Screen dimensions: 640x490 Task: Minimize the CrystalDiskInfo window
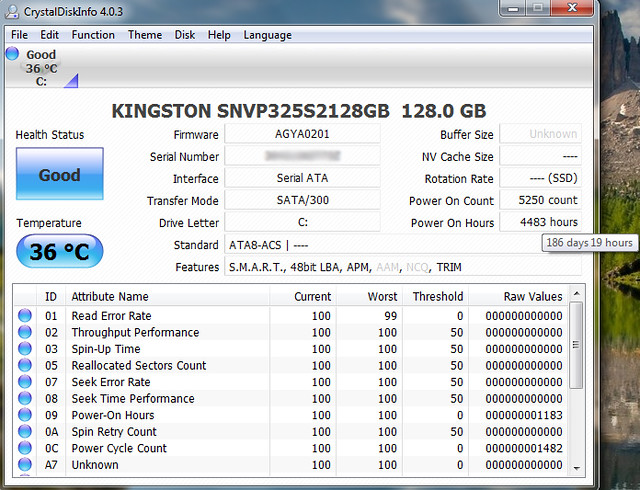pyautogui.click(x=513, y=8)
